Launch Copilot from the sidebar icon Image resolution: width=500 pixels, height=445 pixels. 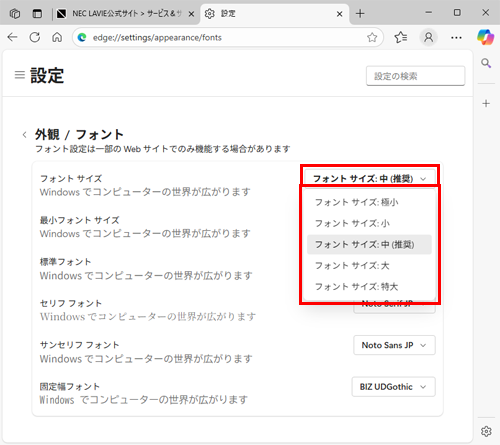click(x=485, y=37)
